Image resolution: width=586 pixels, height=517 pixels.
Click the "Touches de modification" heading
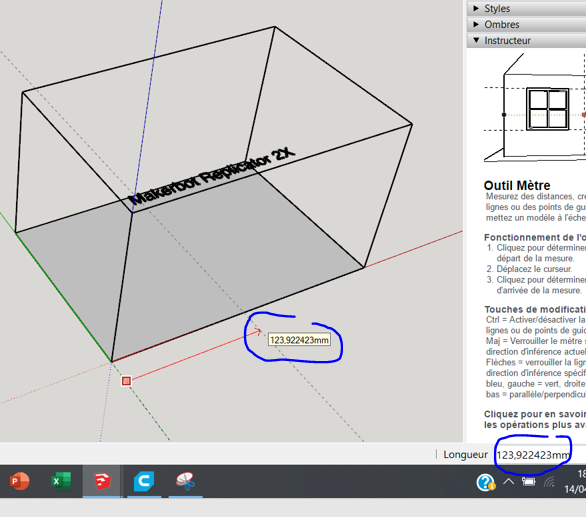(535, 309)
